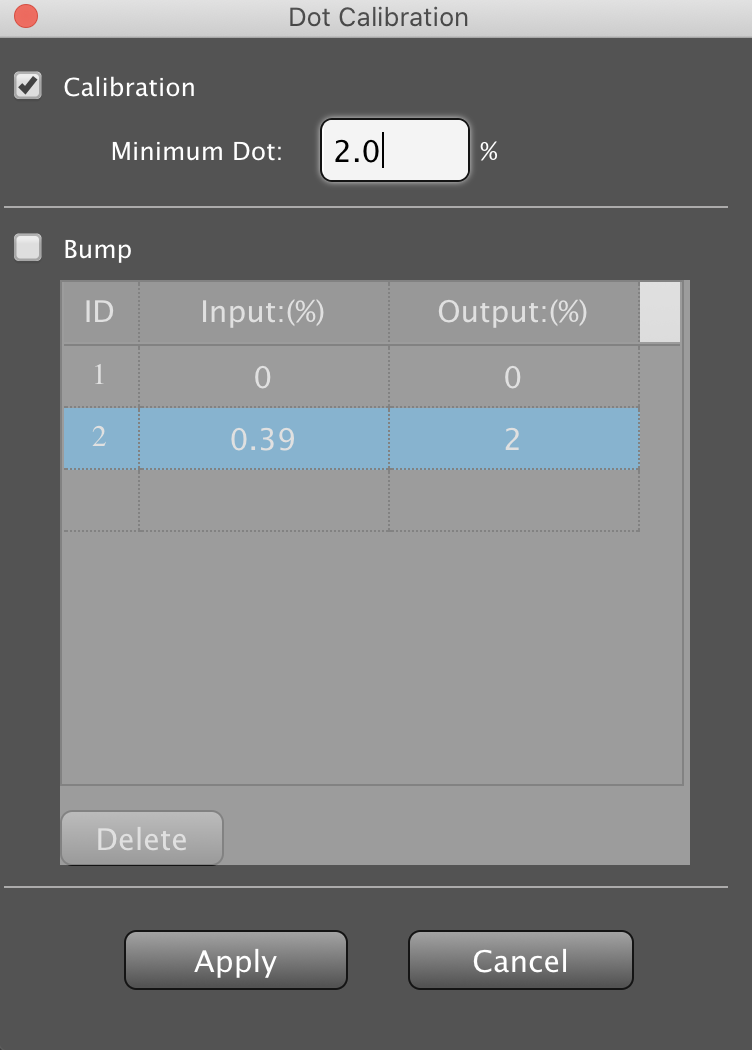Click the Input:(%) column header

263,312
